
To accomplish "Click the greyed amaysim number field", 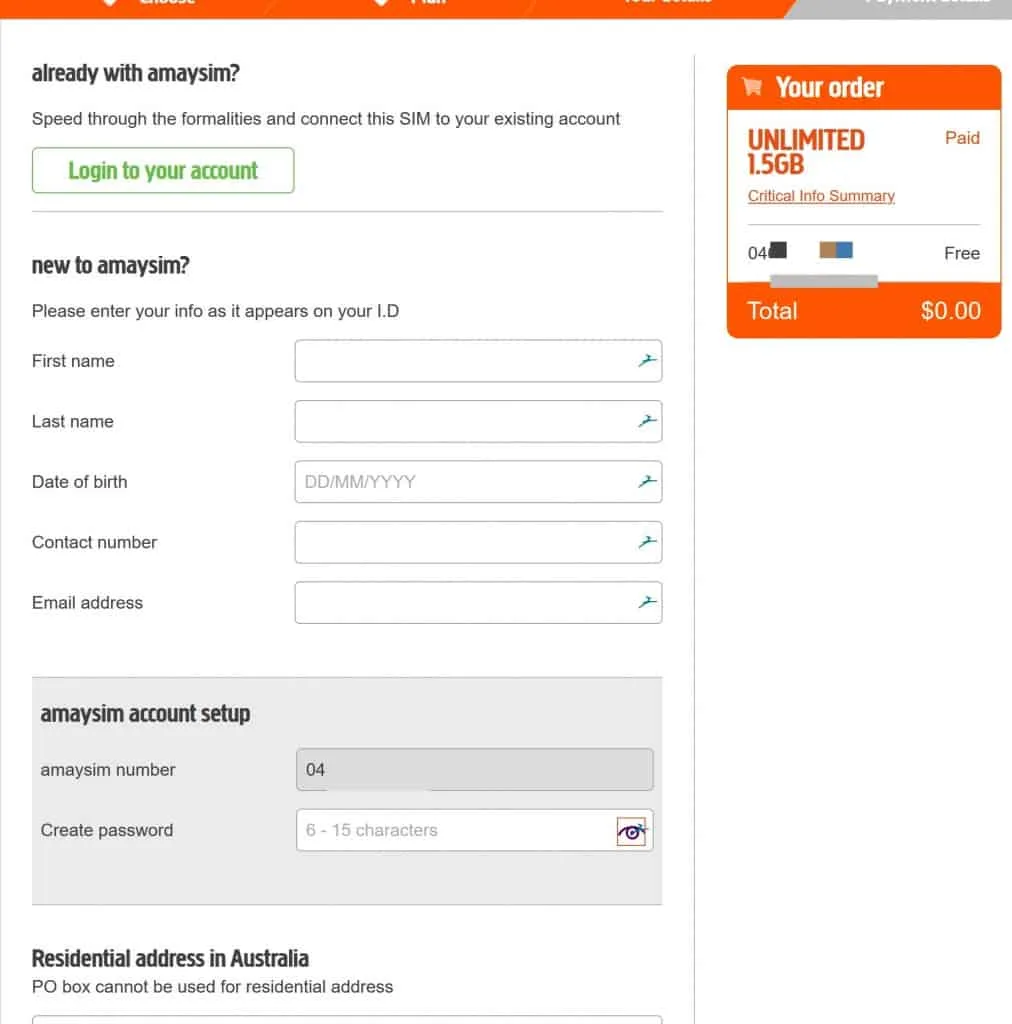I will pos(474,770).
